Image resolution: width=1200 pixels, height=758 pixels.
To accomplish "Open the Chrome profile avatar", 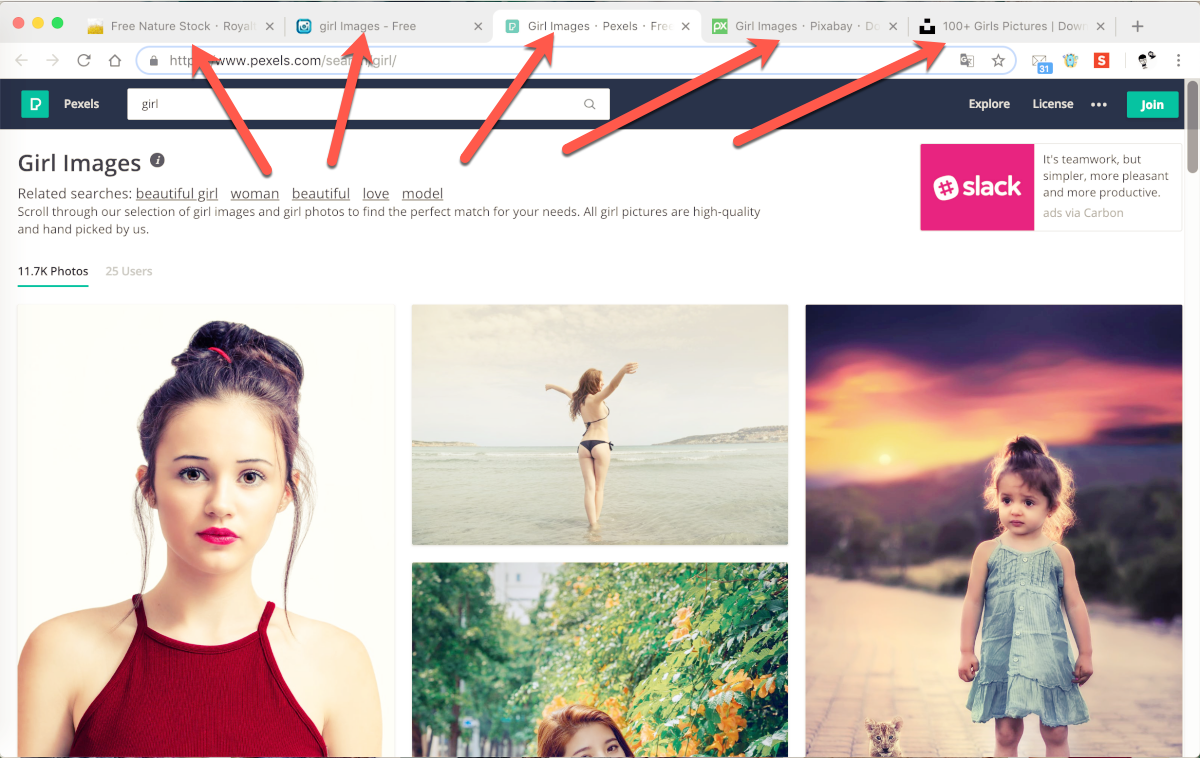I will point(1147,61).
